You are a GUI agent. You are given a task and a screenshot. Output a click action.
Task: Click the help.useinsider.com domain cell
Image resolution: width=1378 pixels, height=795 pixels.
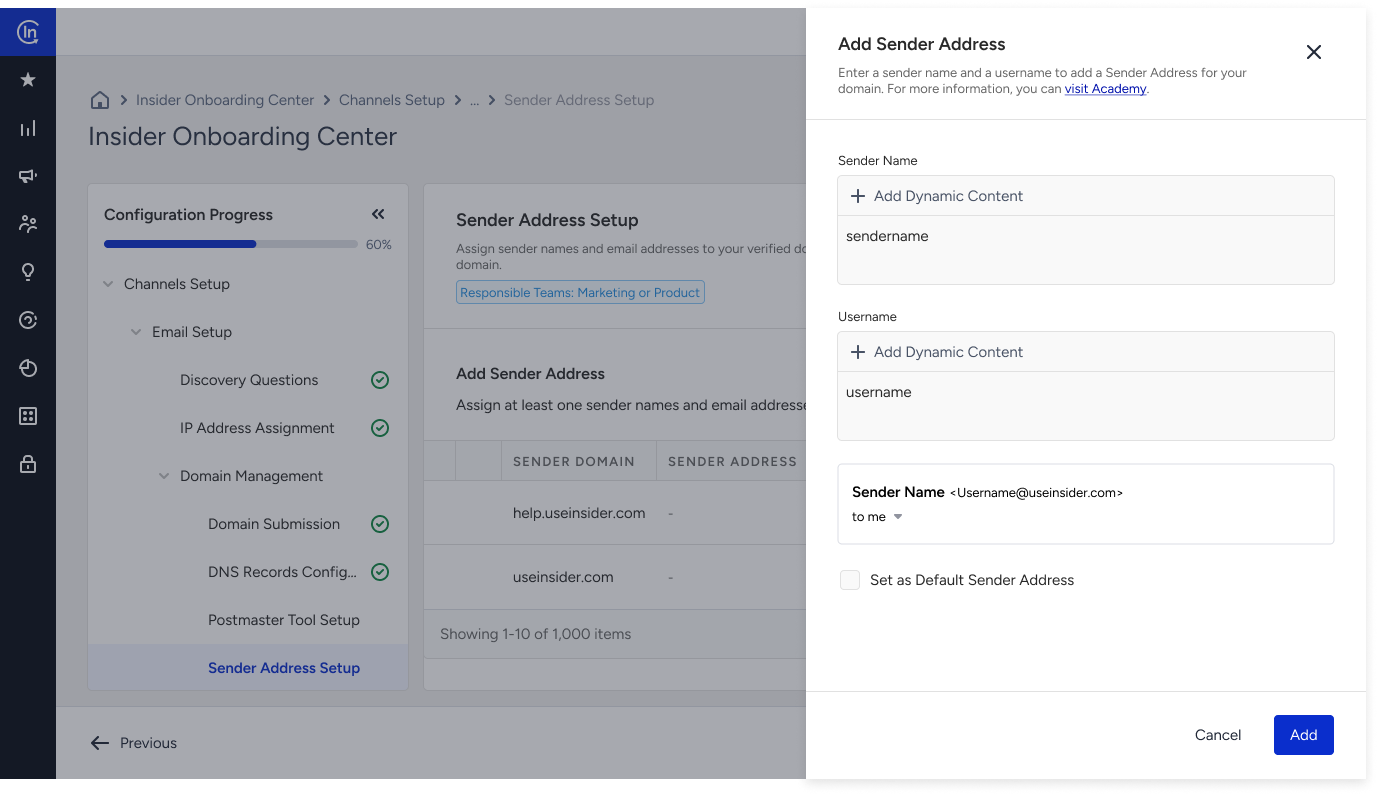tap(579, 513)
